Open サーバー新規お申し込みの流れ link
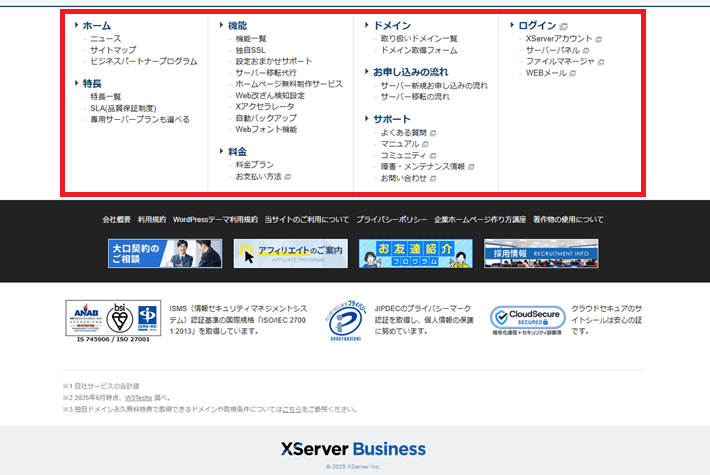This screenshot has height=475, width=710. (434, 86)
